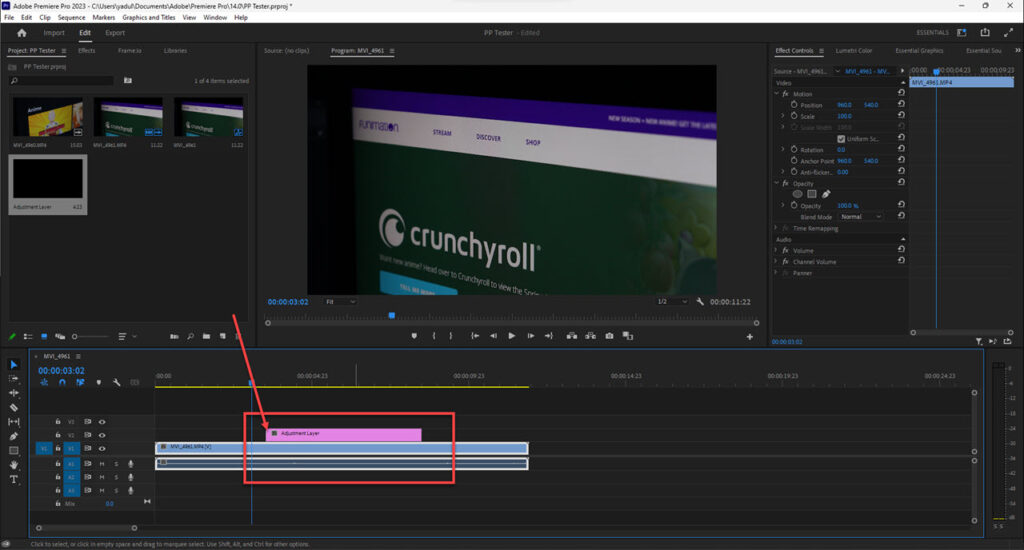Screen dimensions: 1024x550
Task: Click Comparison View icon
Action: tap(628, 336)
